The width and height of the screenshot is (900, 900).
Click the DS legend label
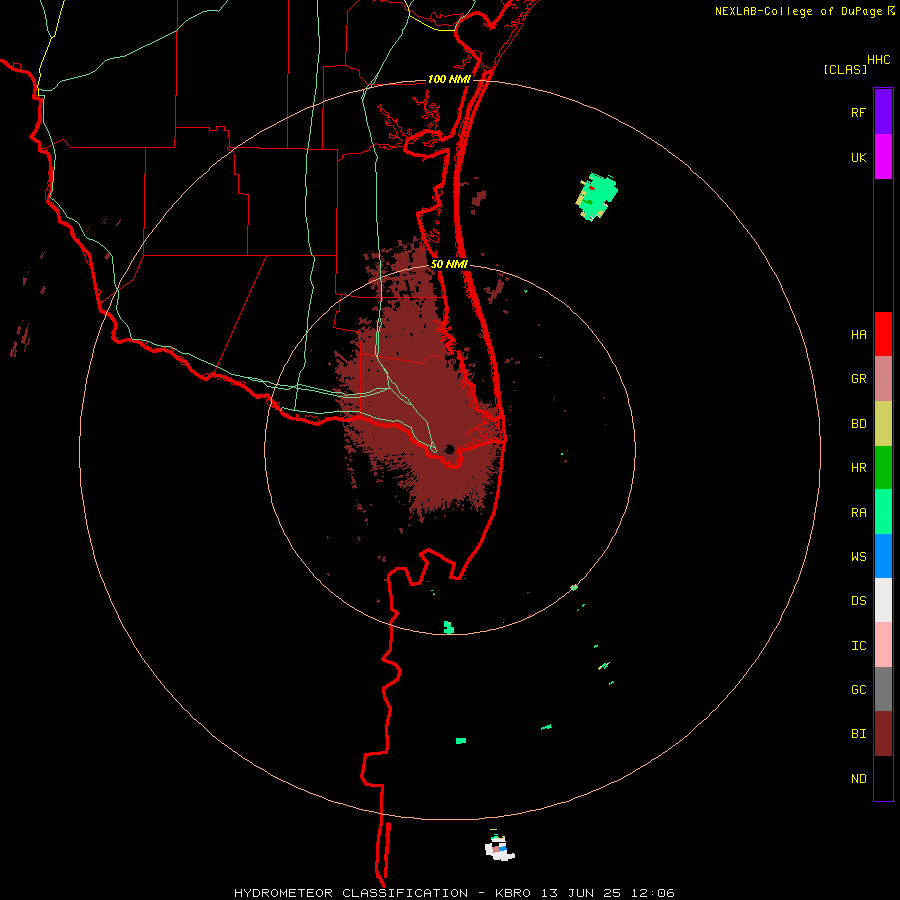[x=858, y=600]
